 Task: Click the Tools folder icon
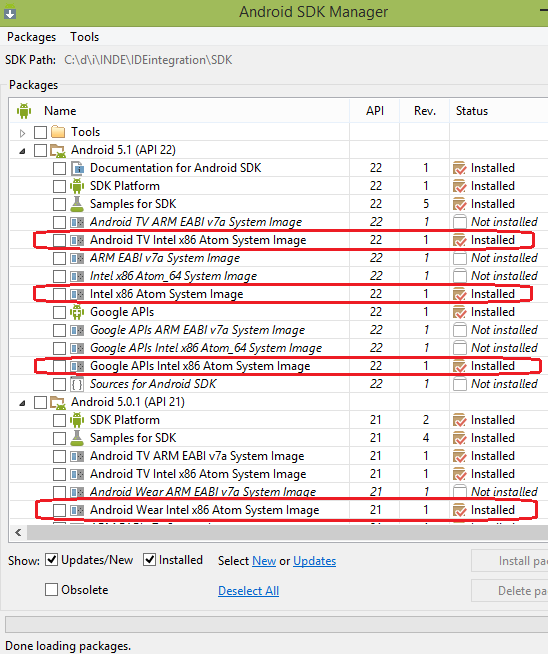(58, 132)
